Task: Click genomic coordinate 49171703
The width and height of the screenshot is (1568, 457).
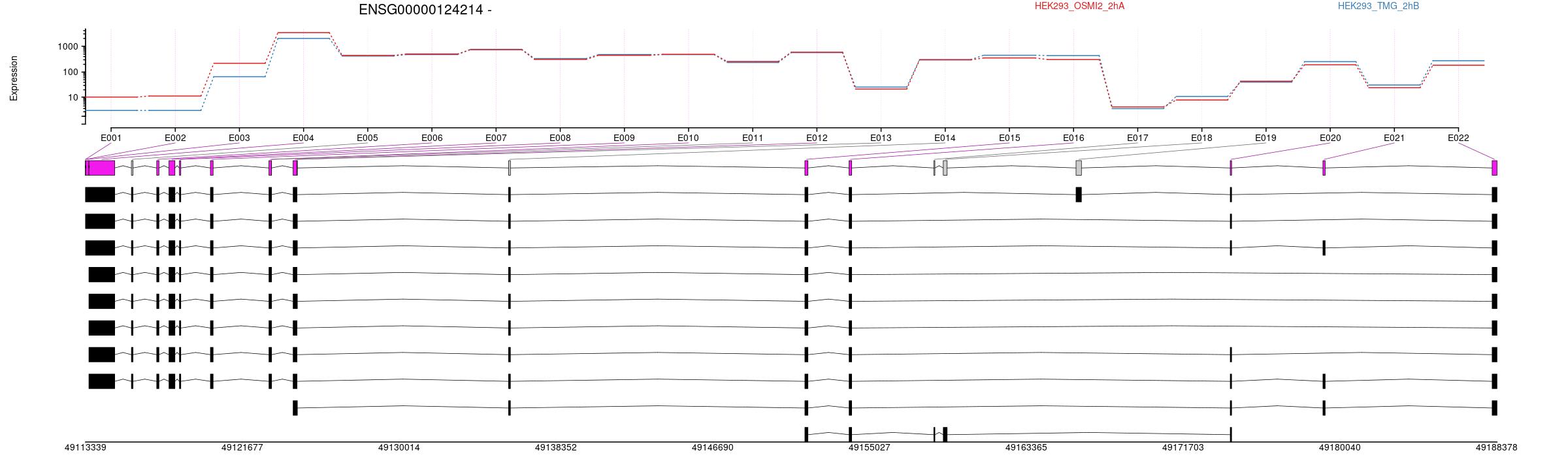Action: [1183, 448]
